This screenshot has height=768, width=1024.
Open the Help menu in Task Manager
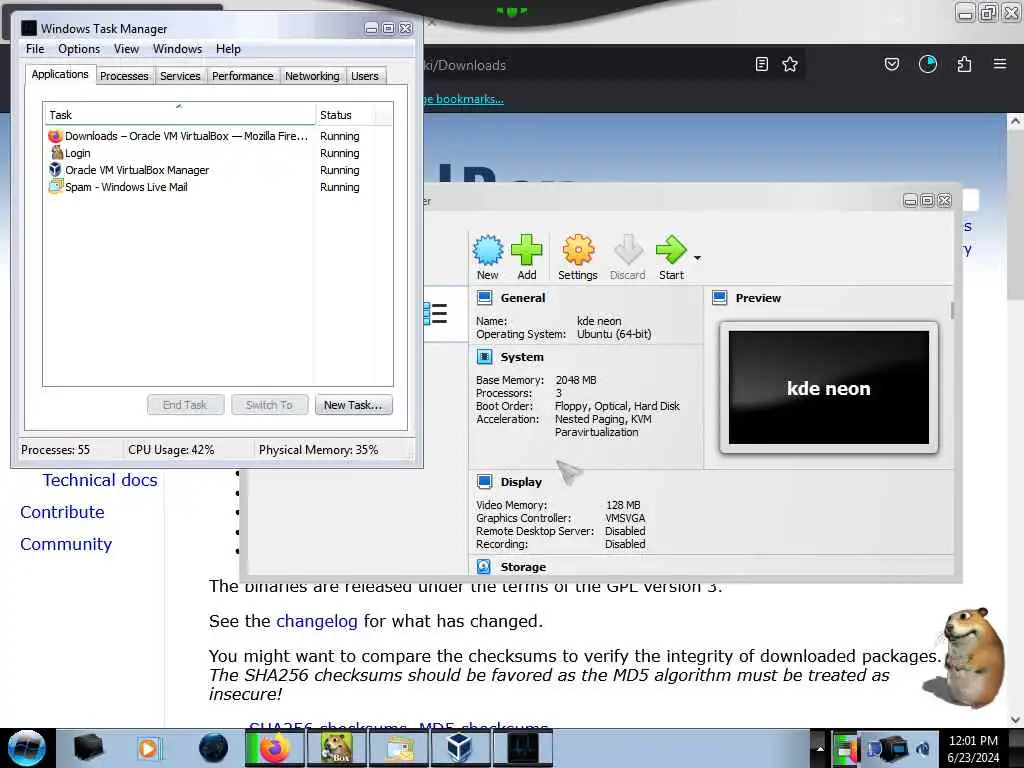tap(228, 49)
